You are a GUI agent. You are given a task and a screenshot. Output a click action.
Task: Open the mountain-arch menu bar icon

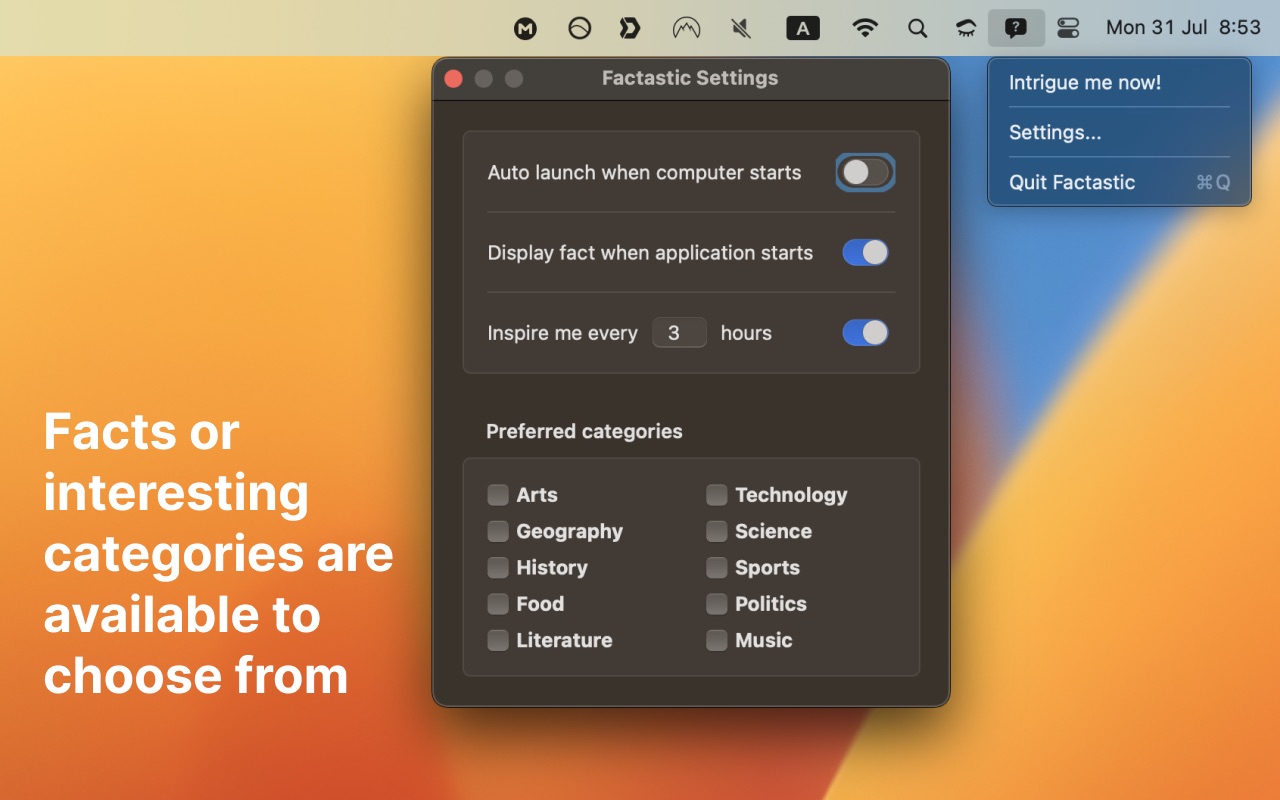(x=686, y=28)
